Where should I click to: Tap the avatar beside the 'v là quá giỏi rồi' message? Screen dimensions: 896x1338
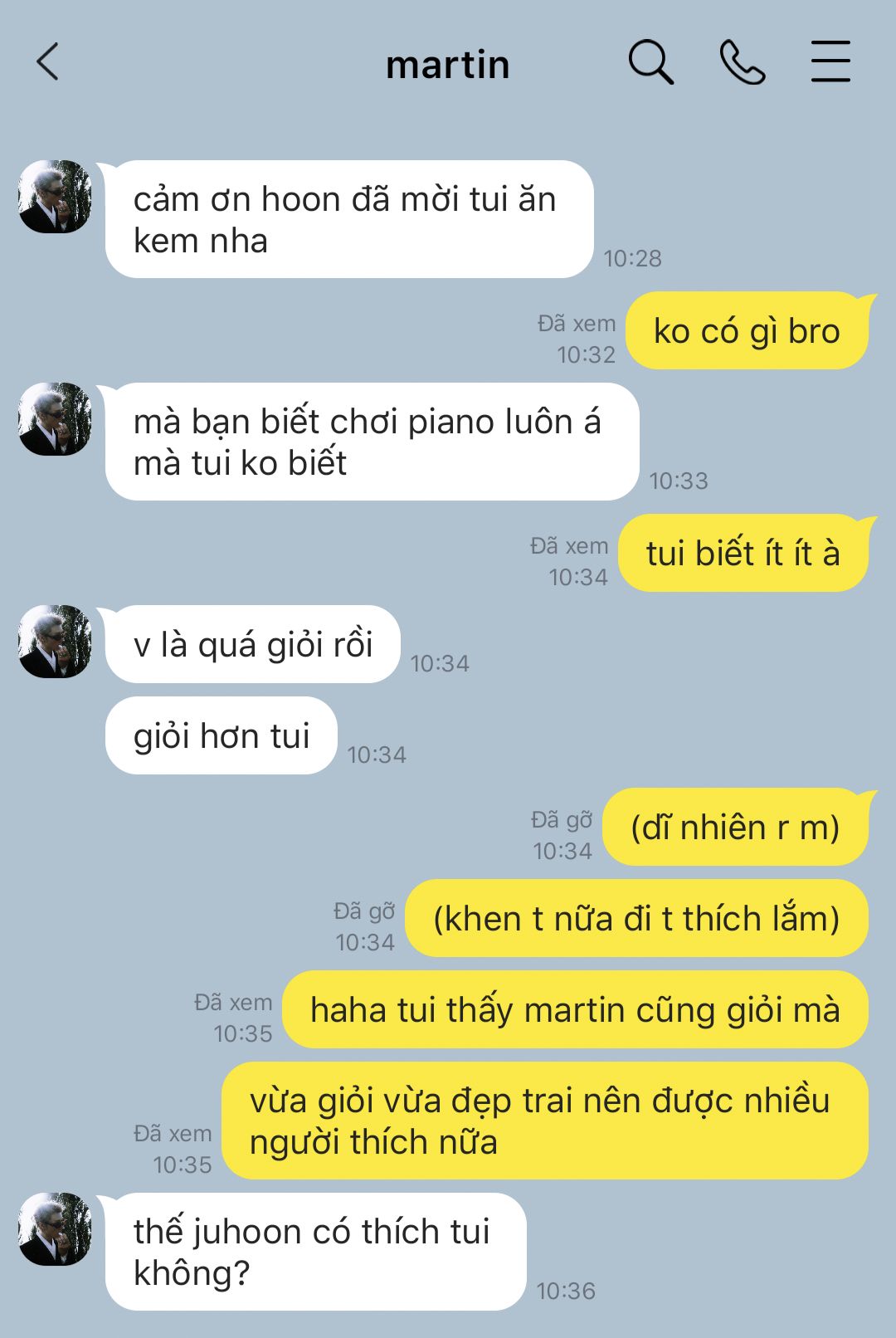[55, 642]
